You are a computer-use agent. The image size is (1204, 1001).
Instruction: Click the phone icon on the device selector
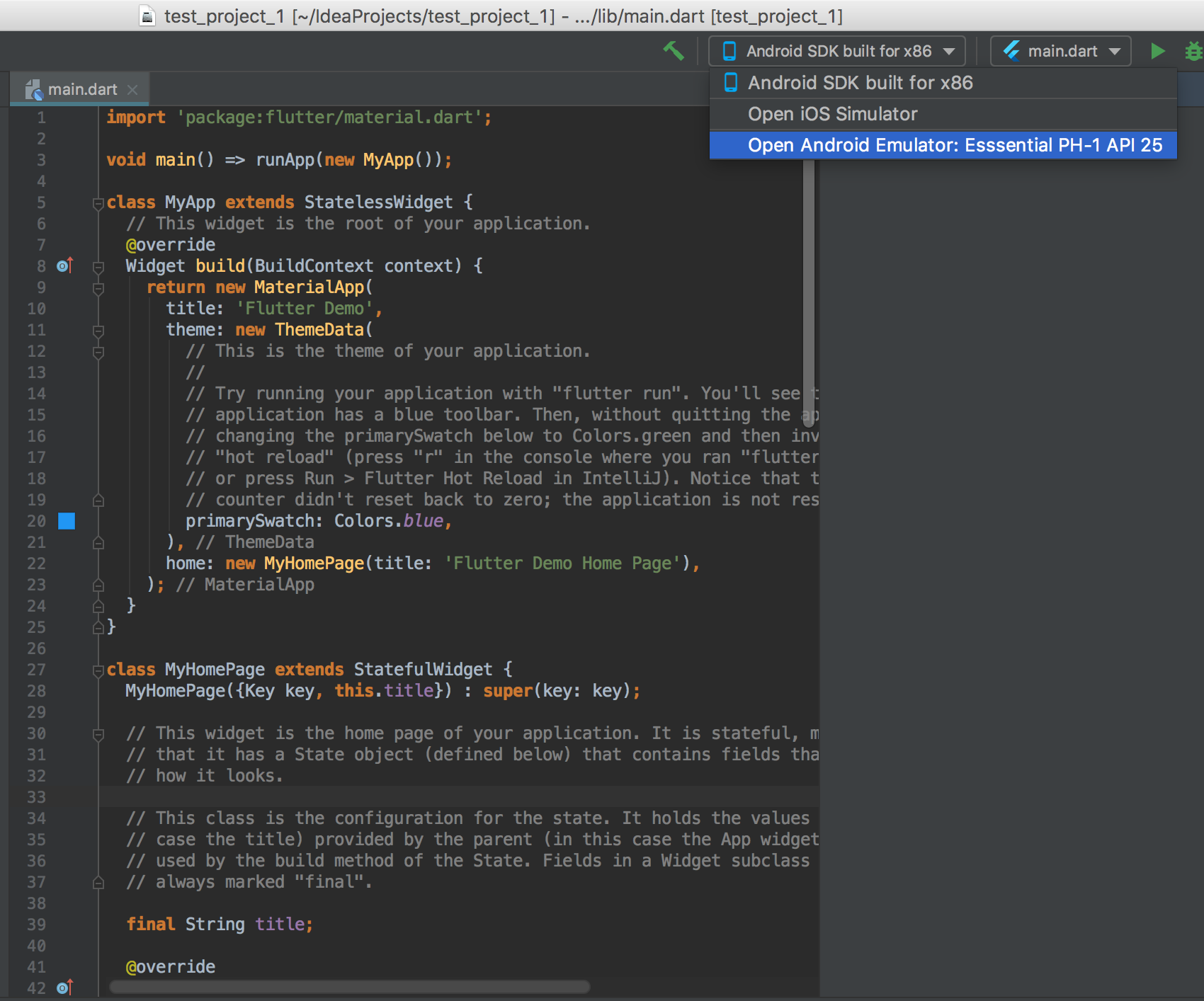click(728, 50)
